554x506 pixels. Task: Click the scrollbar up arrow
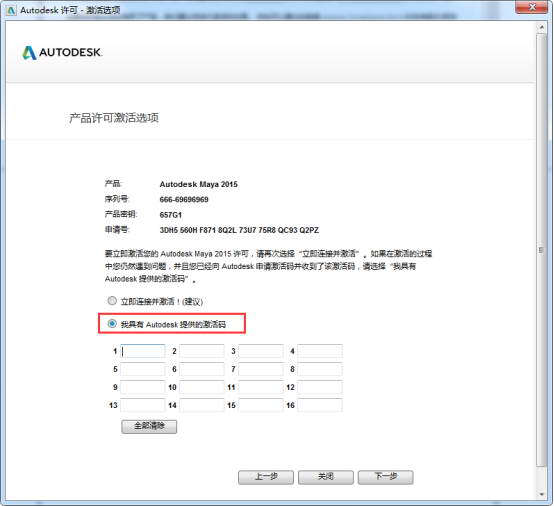[x=541, y=27]
